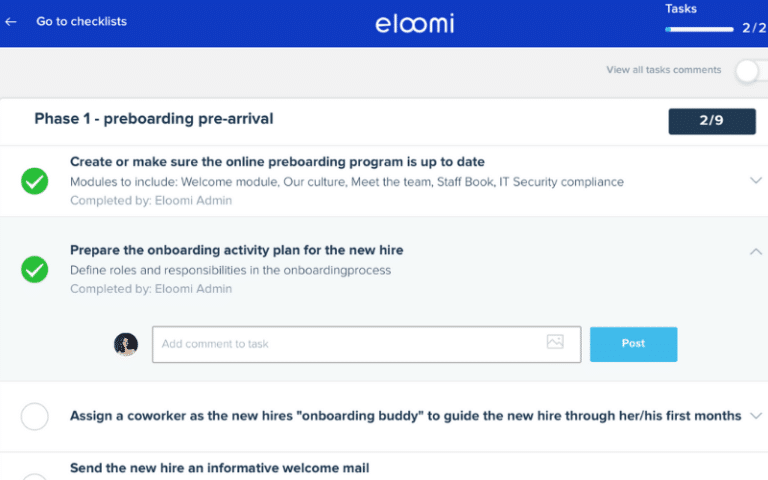The width and height of the screenshot is (768, 480).
Task: Click the user avatar beside comment box
Action: pos(126,344)
